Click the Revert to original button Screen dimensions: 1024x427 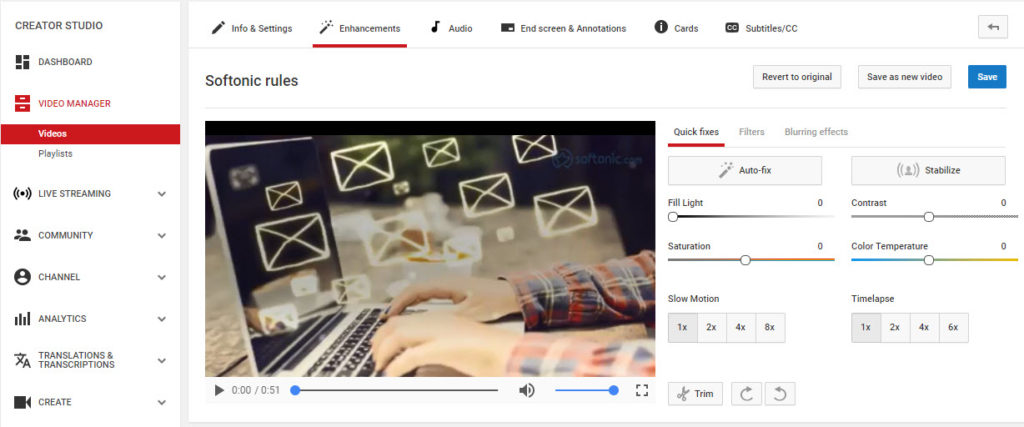click(x=796, y=77)
